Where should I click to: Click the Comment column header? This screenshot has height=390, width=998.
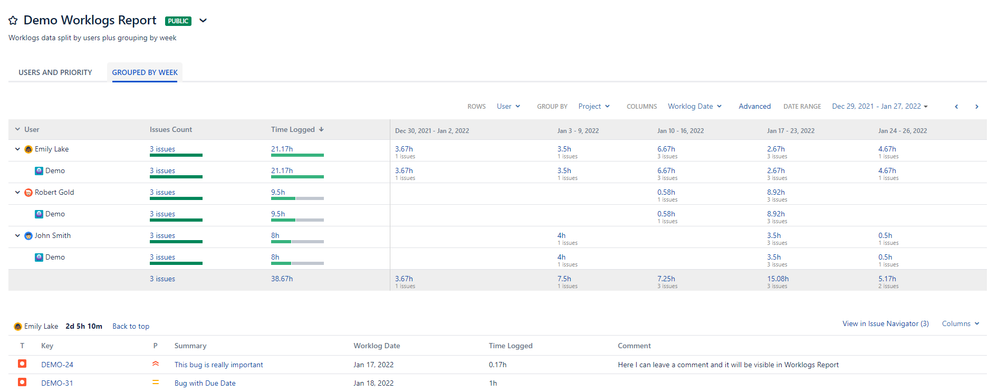634,346
